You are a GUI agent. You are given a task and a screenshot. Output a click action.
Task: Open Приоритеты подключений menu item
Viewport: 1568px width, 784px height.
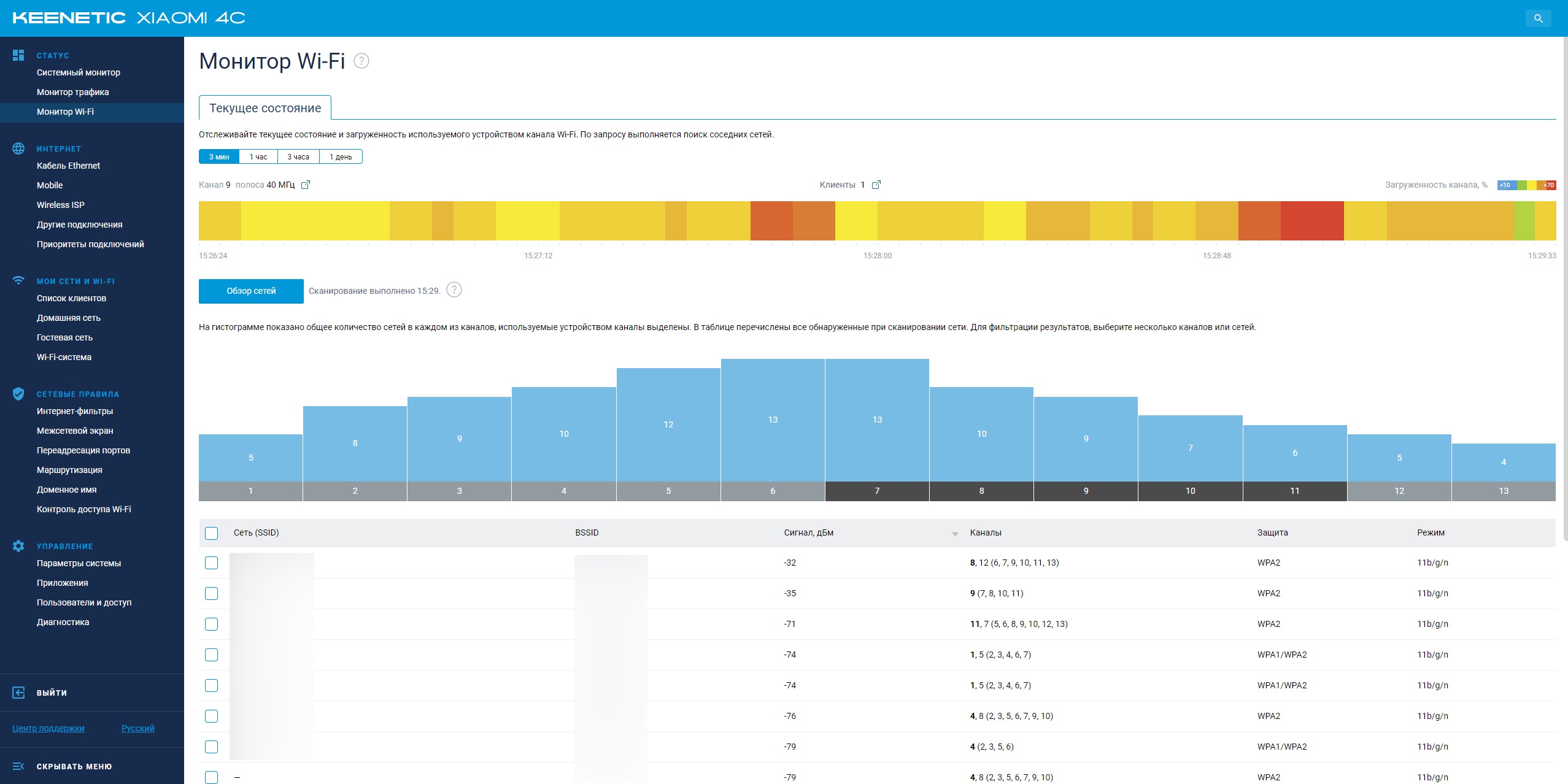[90, 244]
